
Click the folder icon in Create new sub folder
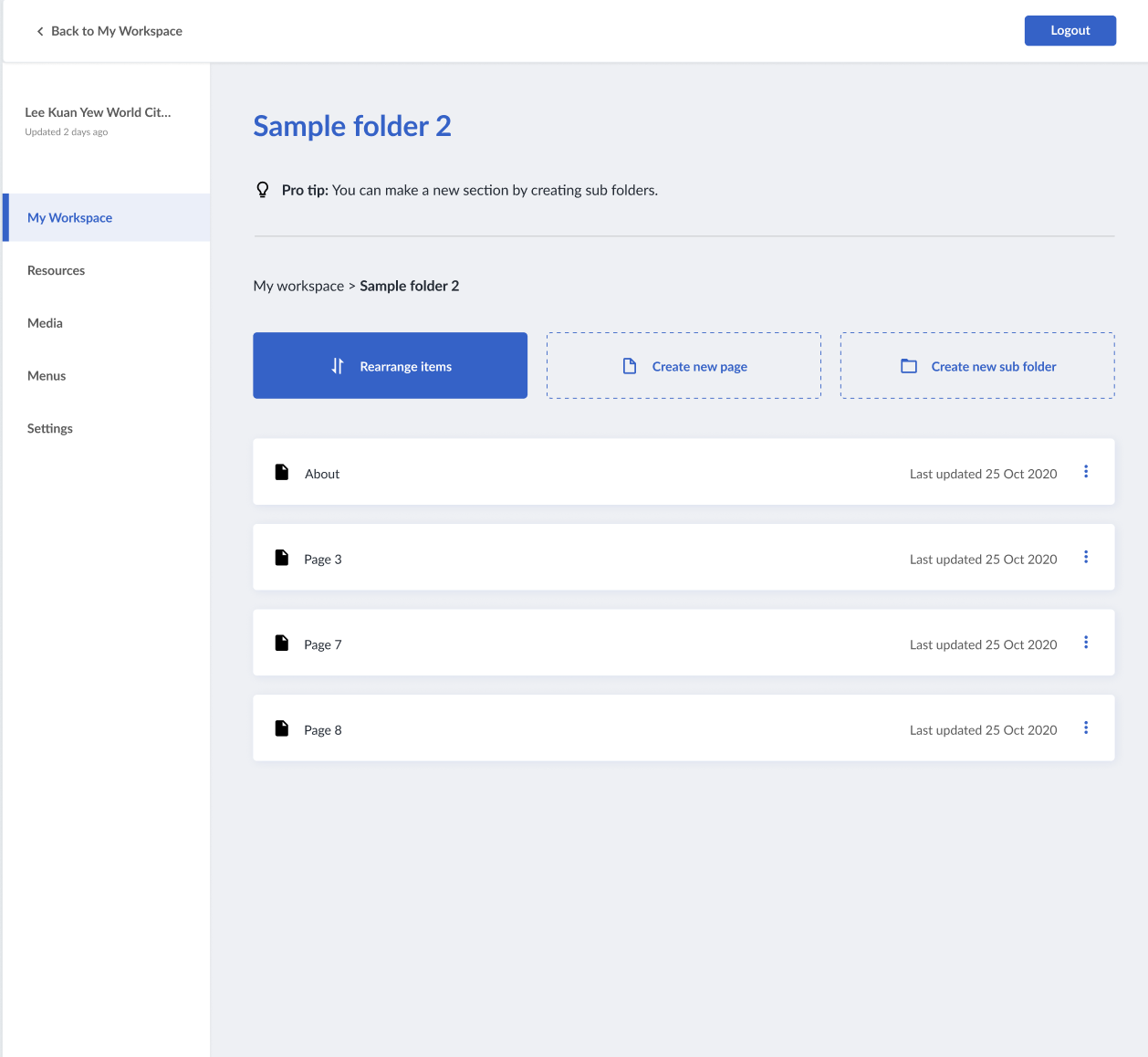point(908,365)
